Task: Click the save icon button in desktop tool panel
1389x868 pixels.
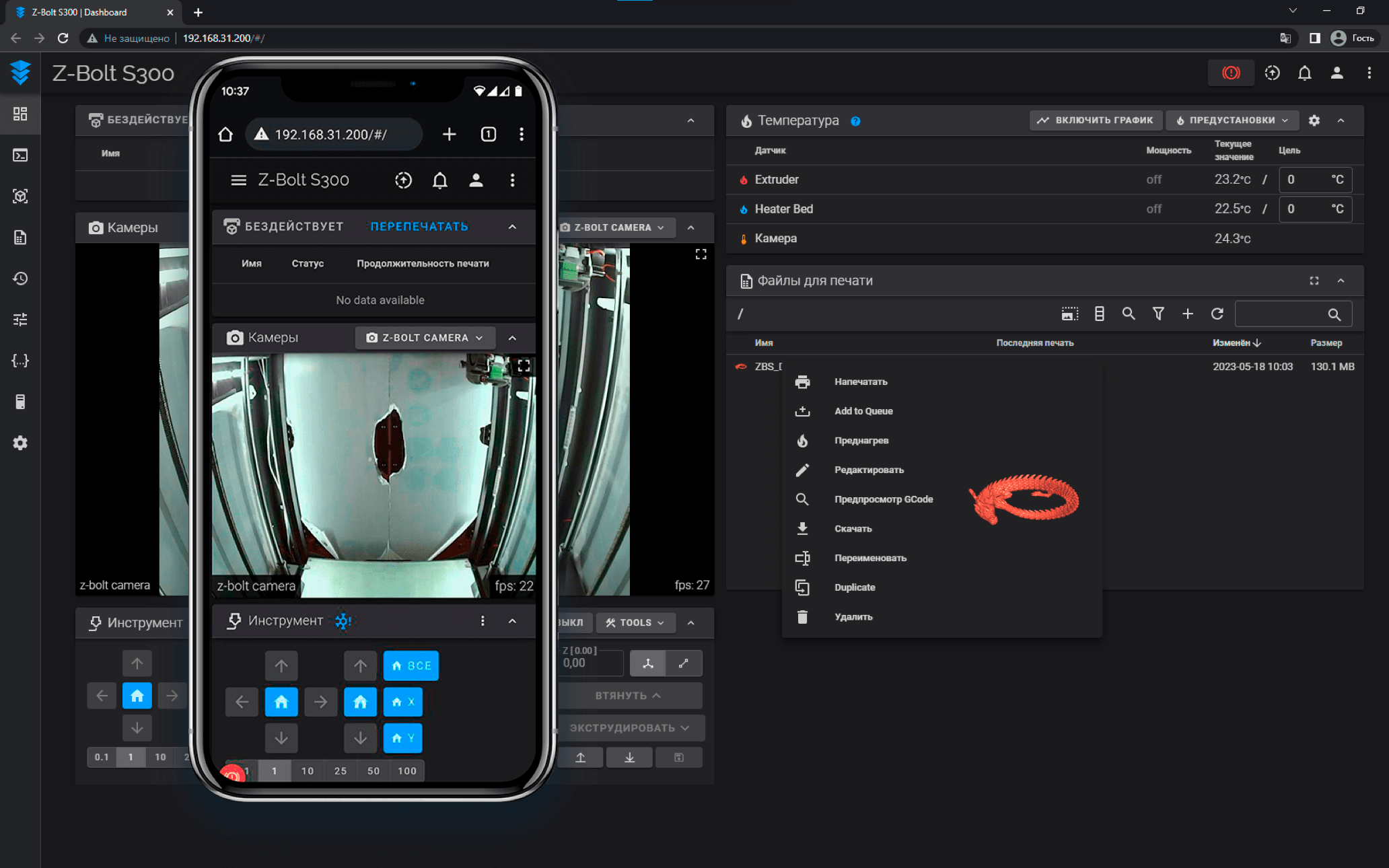Action: [x=679, y=758]
